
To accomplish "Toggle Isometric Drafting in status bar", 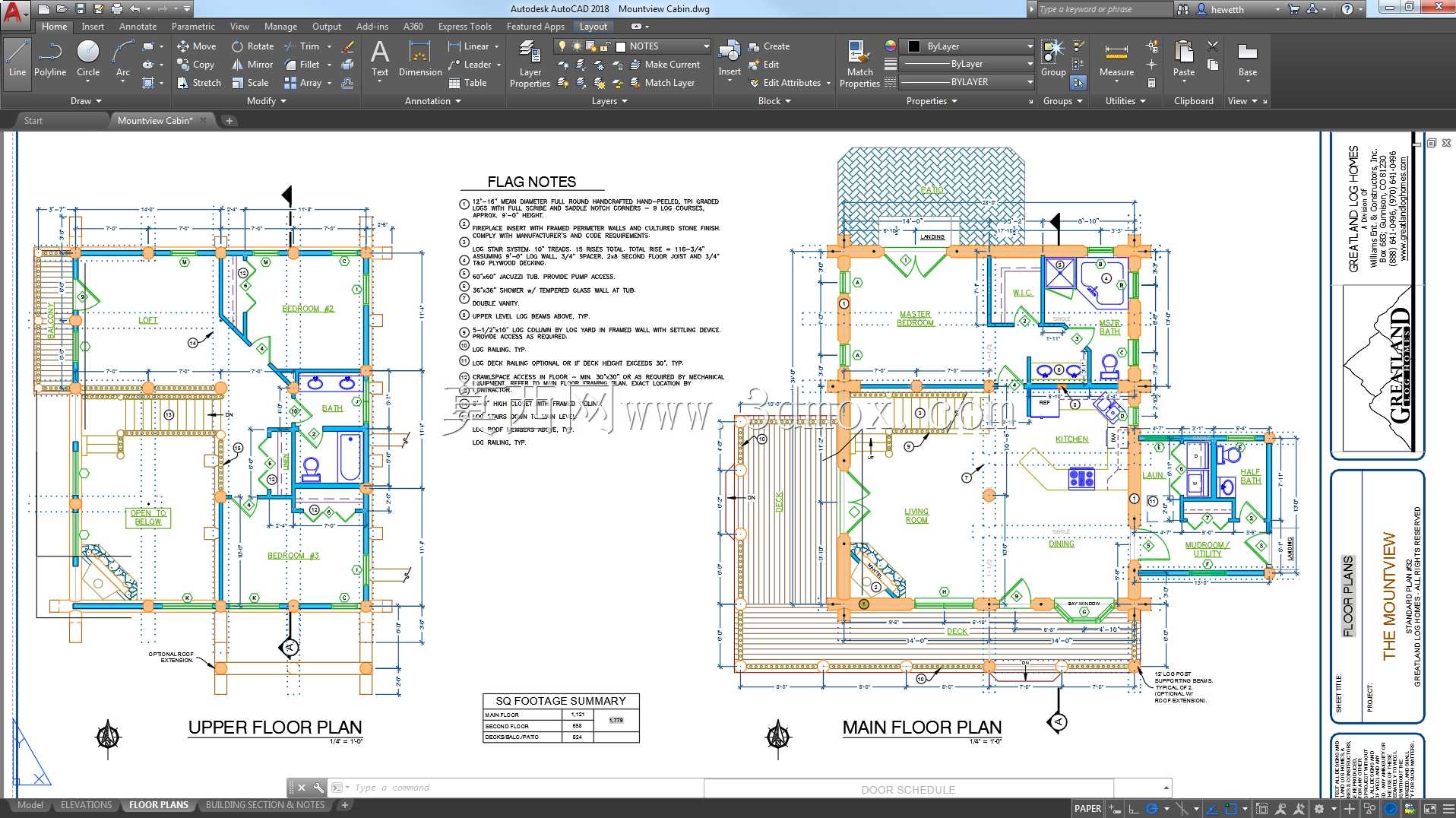I will tap(1182, 809).
